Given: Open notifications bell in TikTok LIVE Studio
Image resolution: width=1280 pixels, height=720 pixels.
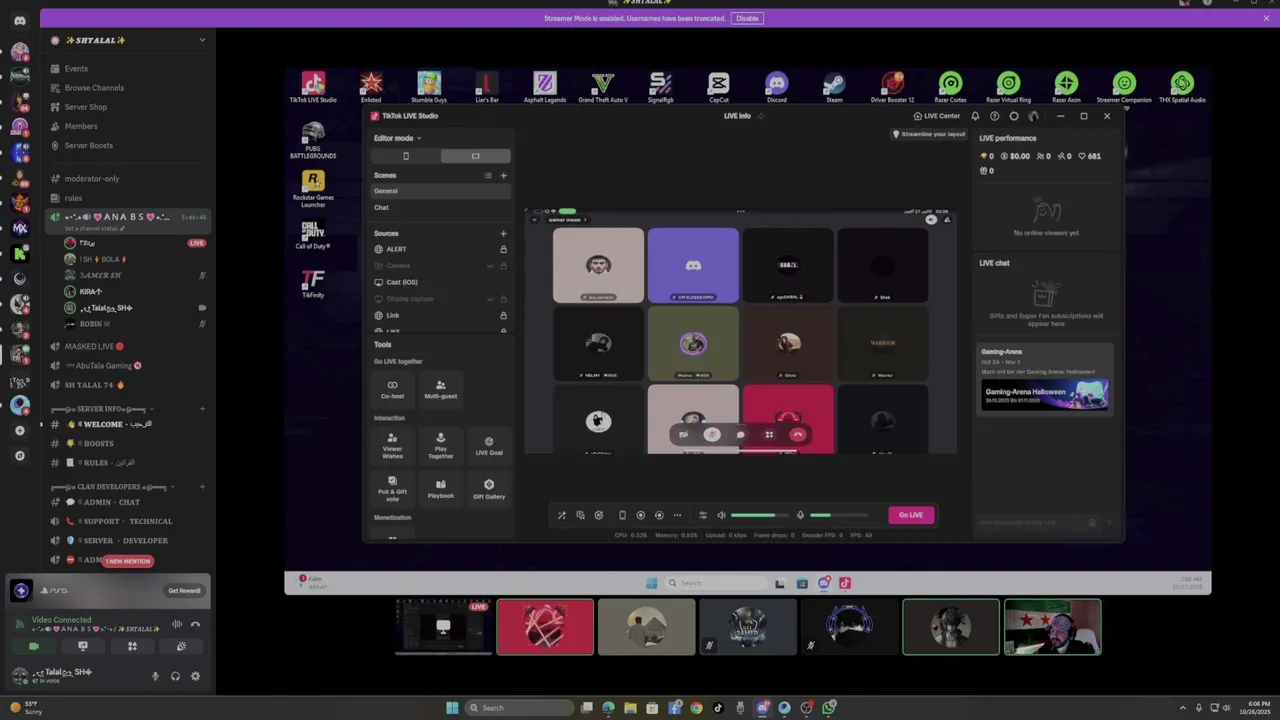Looking at the screenshot, I should tap(975, 116).
